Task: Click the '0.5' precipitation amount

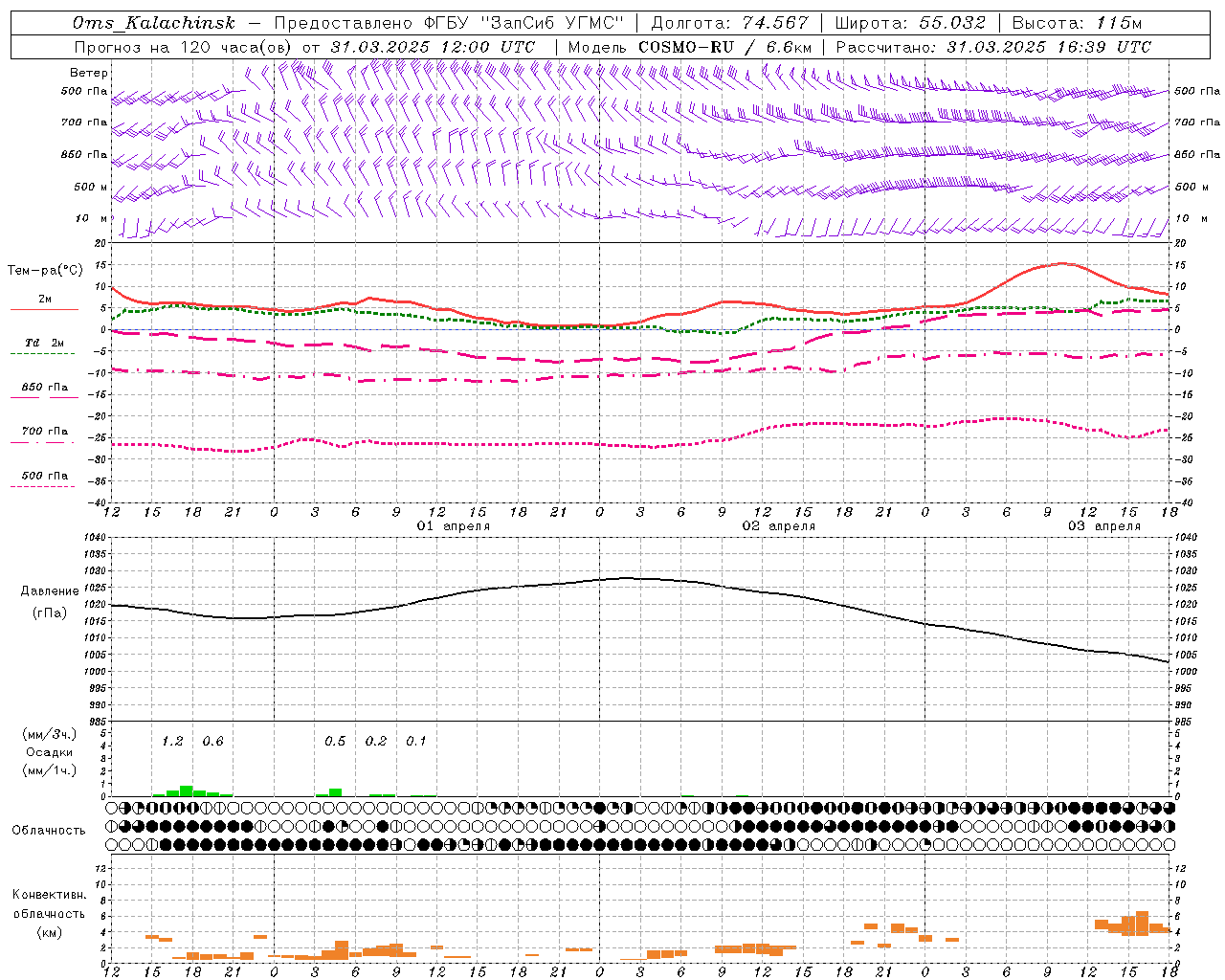Action: [x=335, y=742]
